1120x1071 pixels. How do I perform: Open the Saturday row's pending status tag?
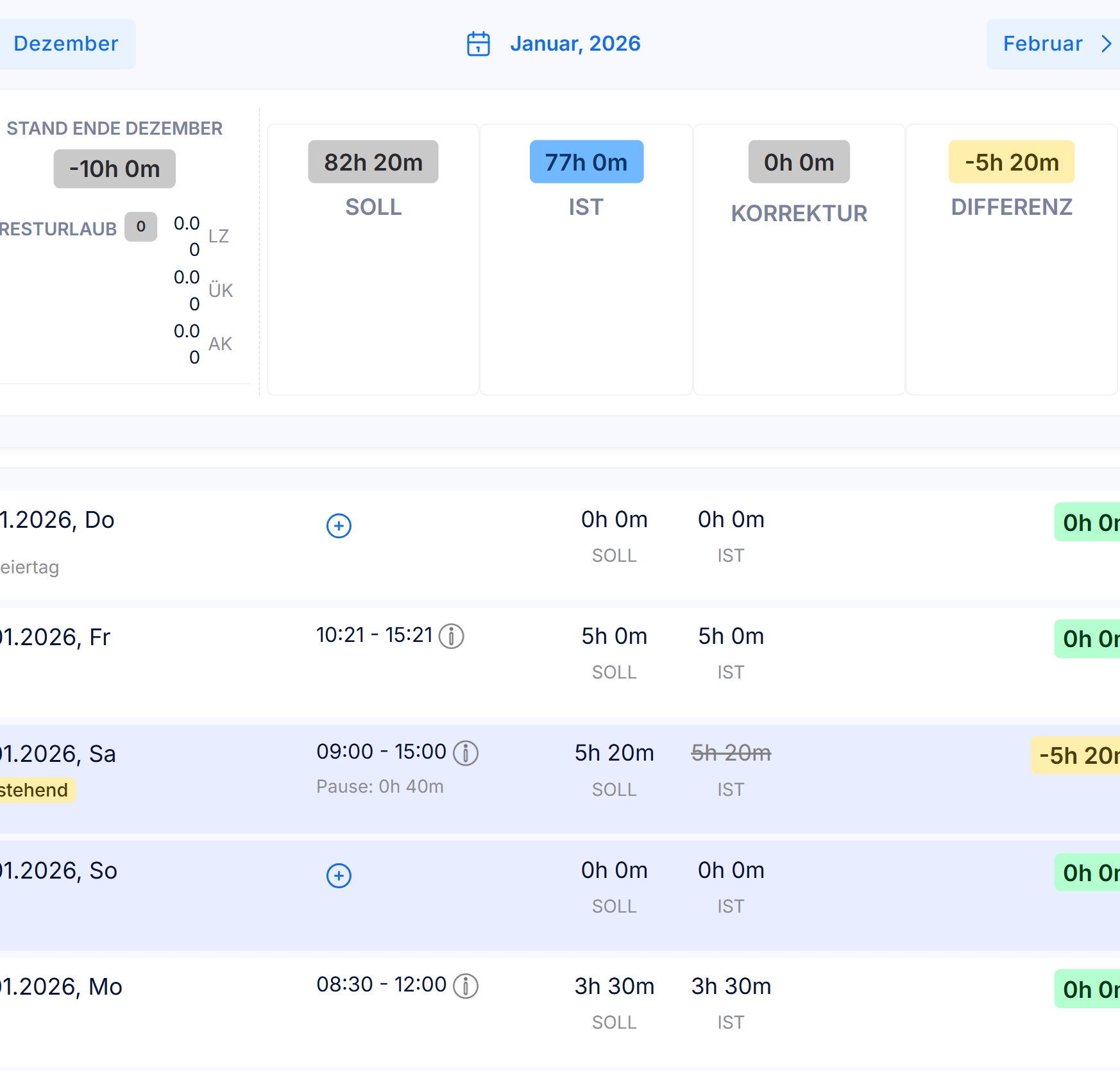(x=37, y=790)
